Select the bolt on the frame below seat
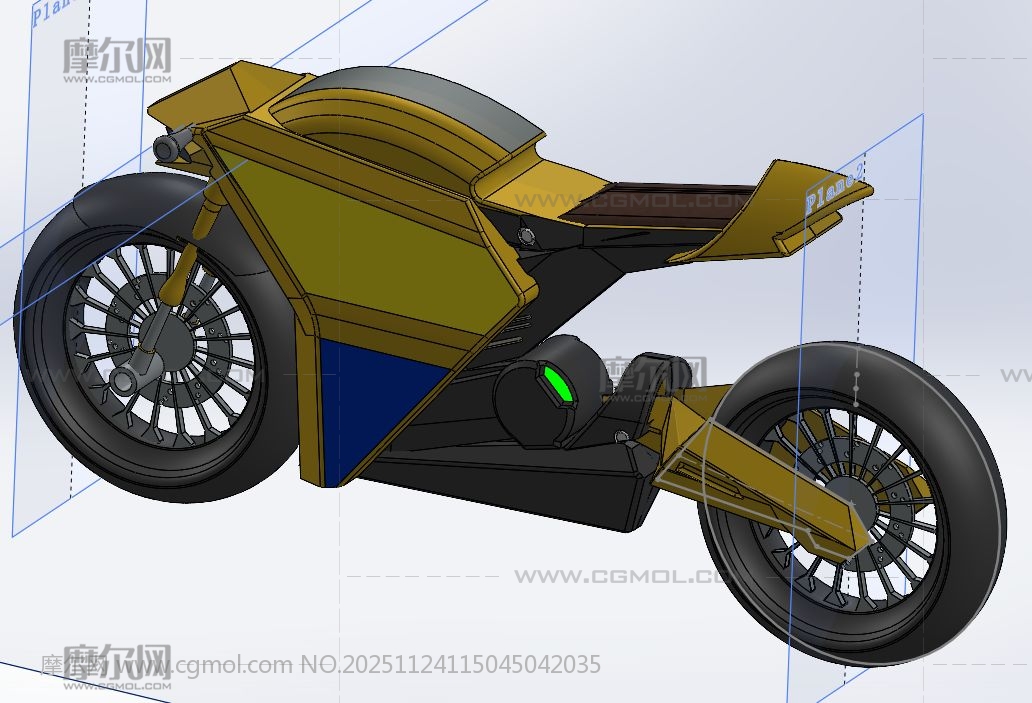Image resolution: width=1032 pixels, height=703 pixels. tap(526, 235)
